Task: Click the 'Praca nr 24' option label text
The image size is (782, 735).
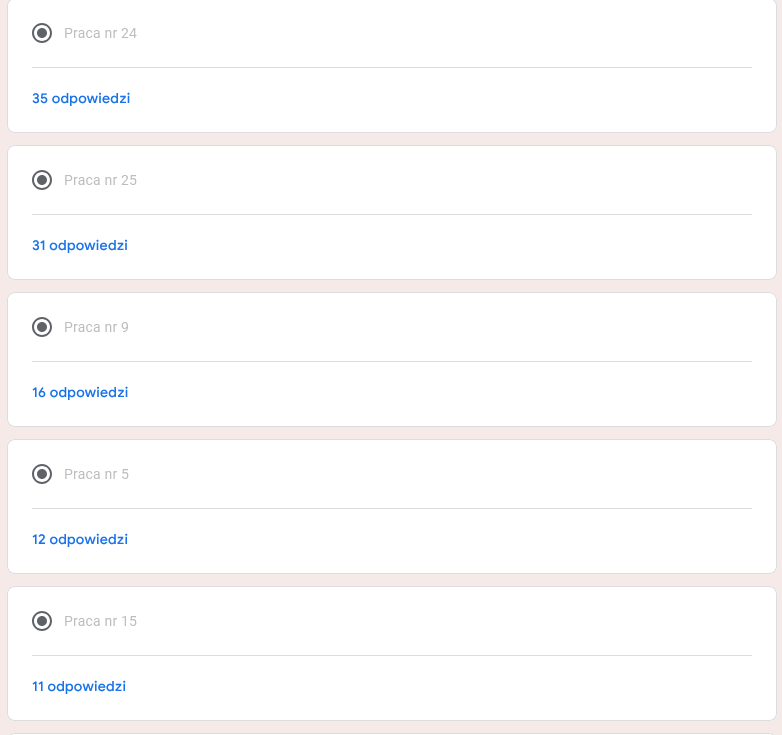Action: coord(100,33)
